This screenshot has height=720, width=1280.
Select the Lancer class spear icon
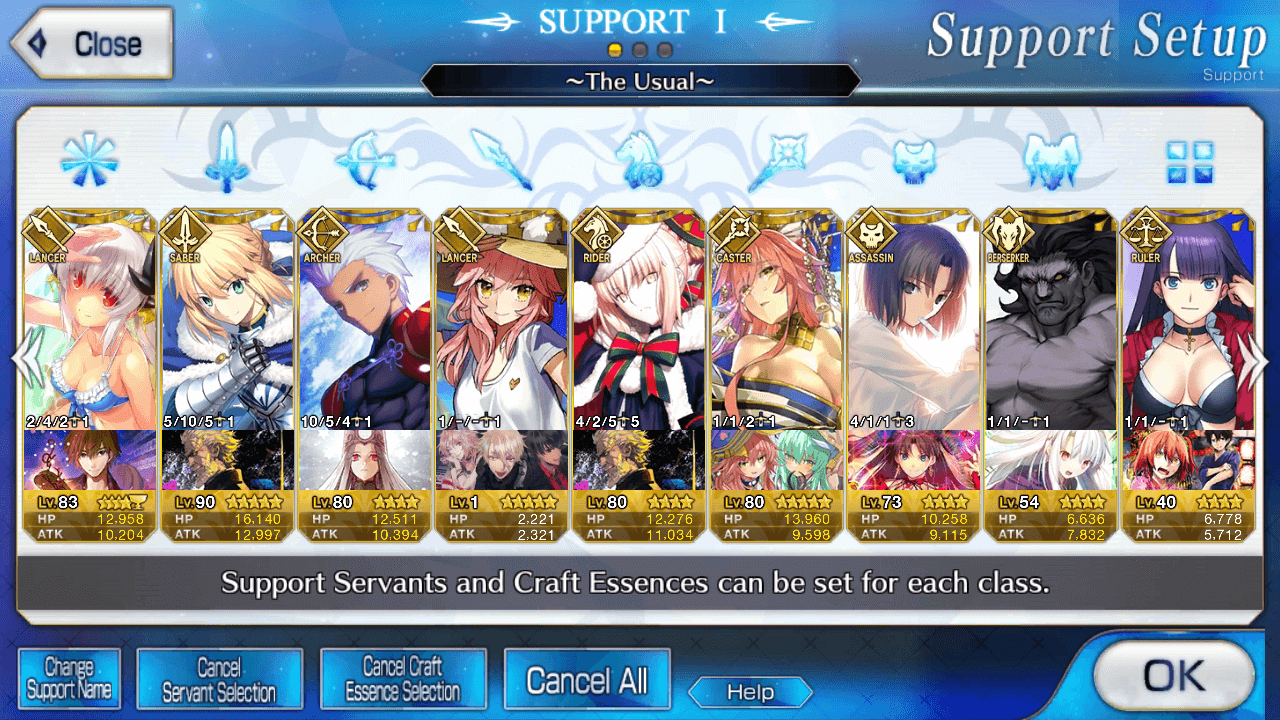pos(500,160)
